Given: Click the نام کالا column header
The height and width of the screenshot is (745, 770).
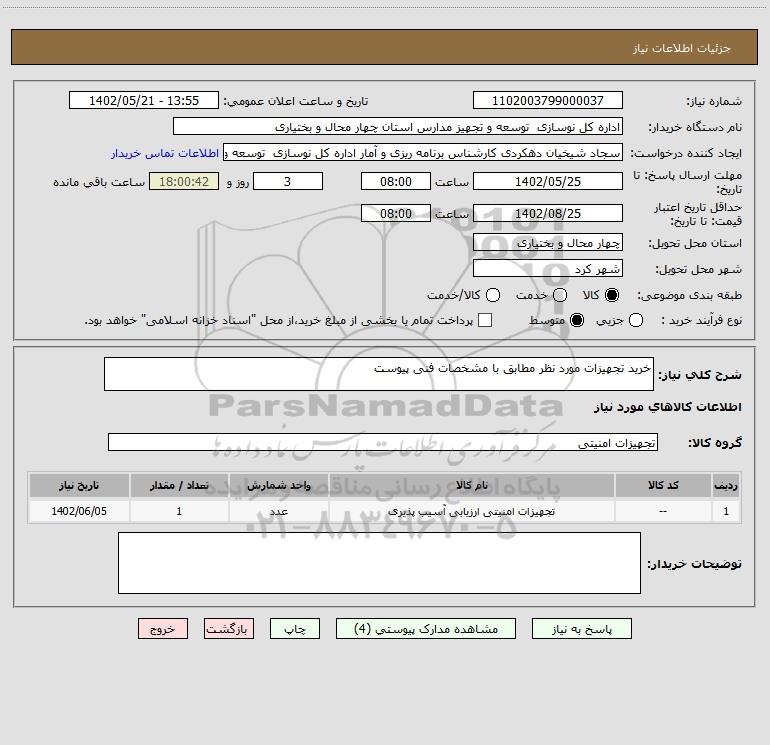Looking at the screenshot, I should pyautogui.click(x=471, y=485).
